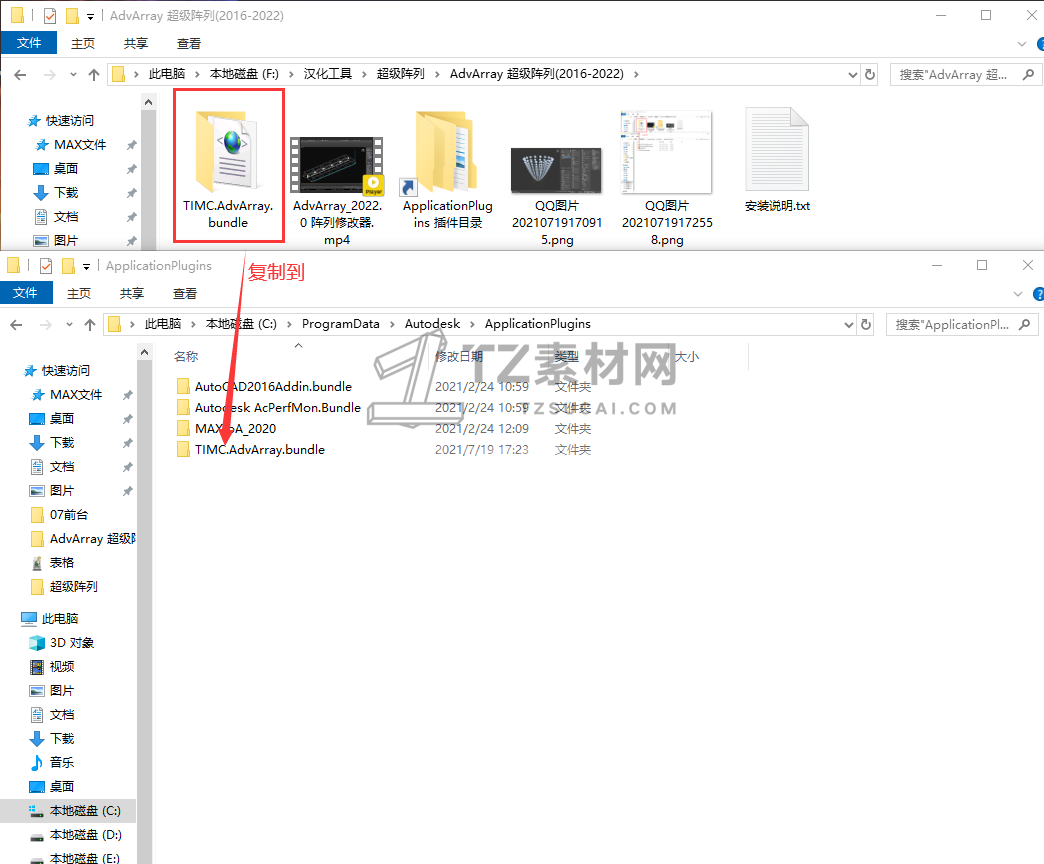The image size is (1044, 864).
Task: Open 表格 in sidebar
Action: click(62, 562)
